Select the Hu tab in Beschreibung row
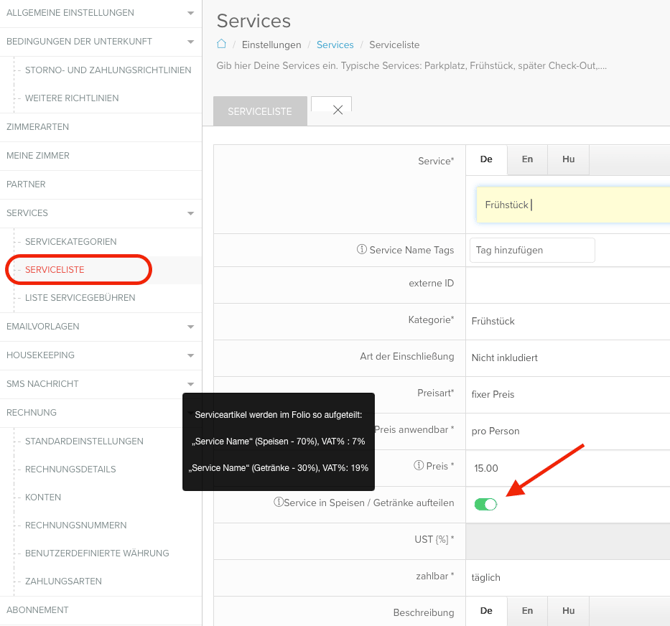The height and width of the screenshot is (626, 670). [x=568, y=611]
